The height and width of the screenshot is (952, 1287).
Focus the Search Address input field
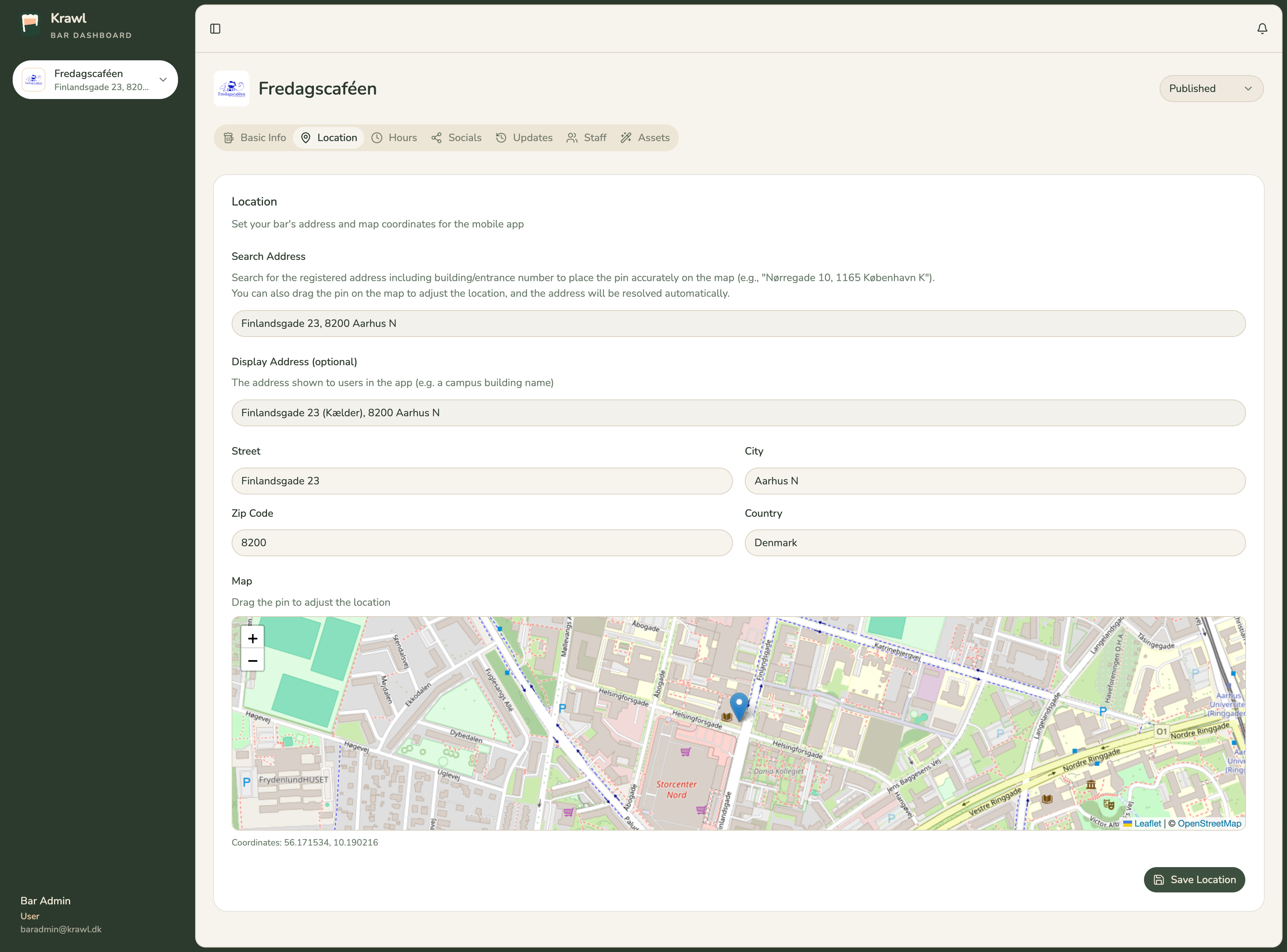738,324
